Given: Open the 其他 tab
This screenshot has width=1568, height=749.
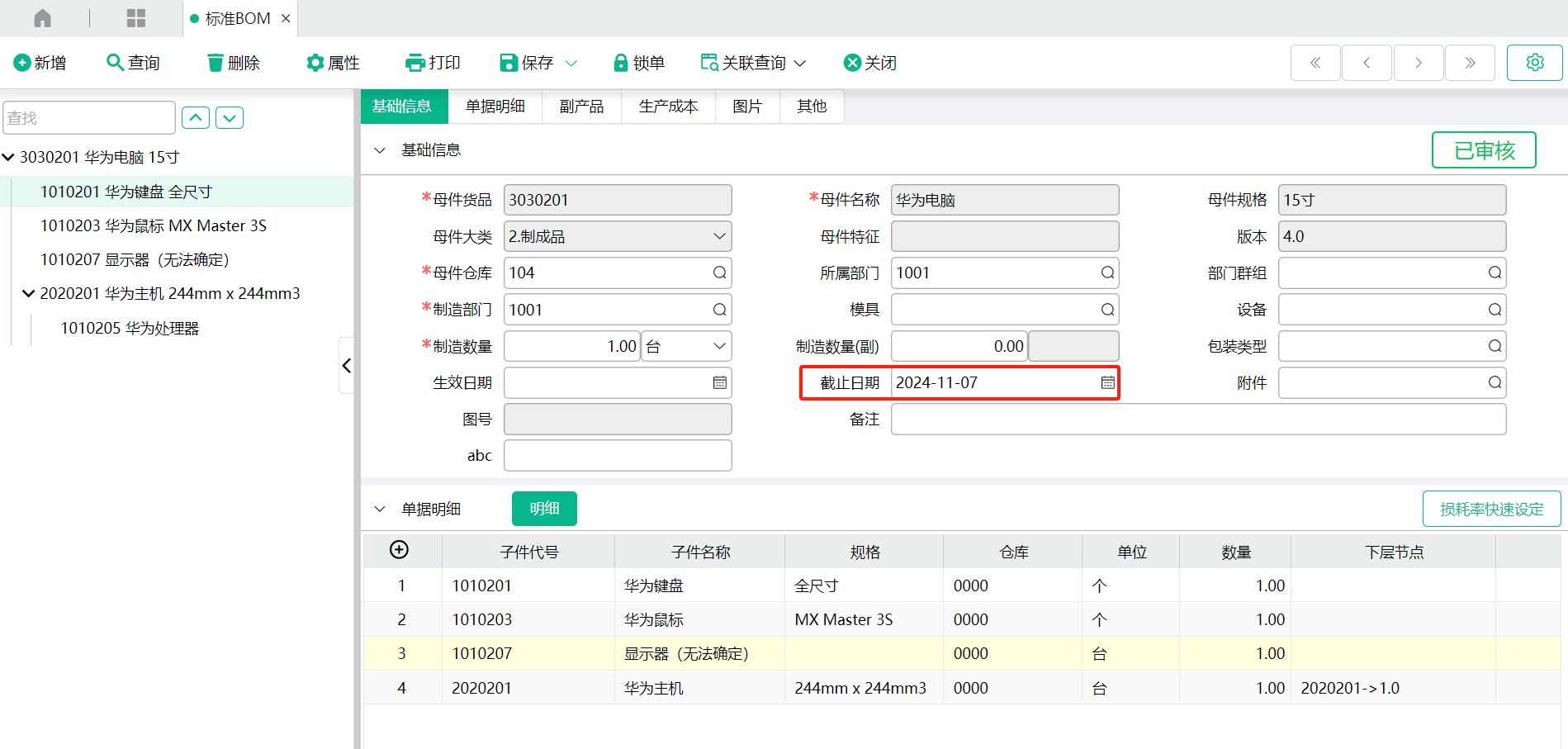Looking at the screenshot, I should point(812,106).
